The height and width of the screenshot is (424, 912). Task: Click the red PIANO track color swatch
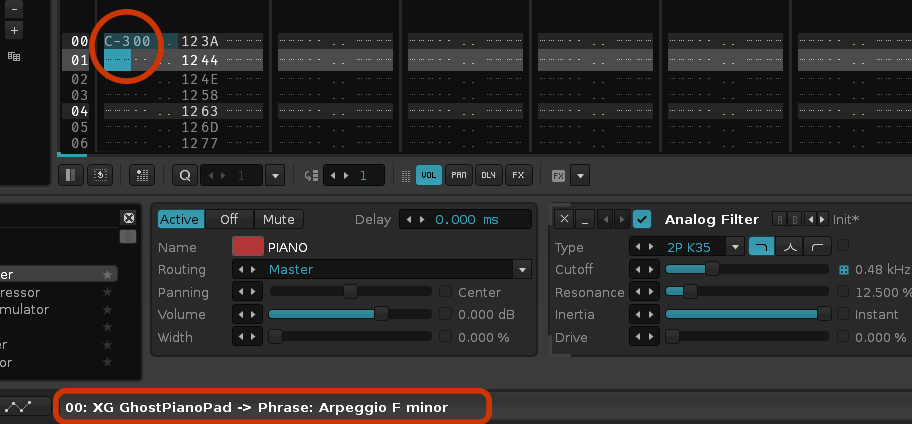click(247, 247)
